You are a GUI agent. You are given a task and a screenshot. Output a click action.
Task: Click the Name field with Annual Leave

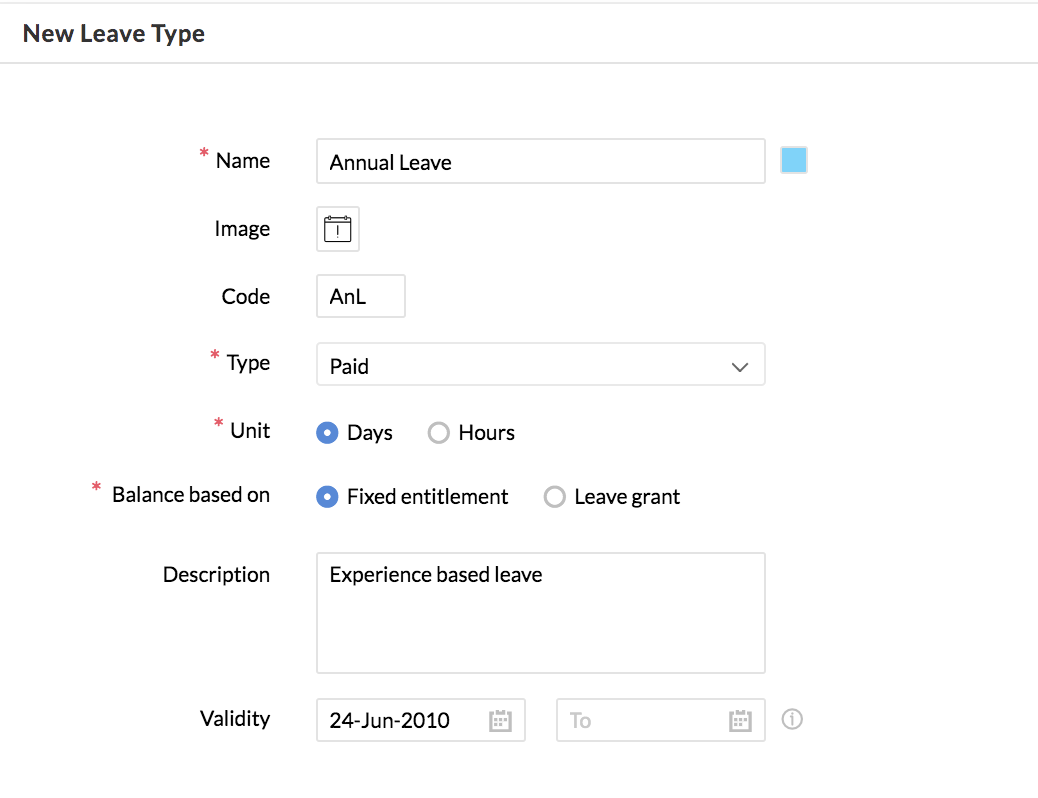pos(540,162)
